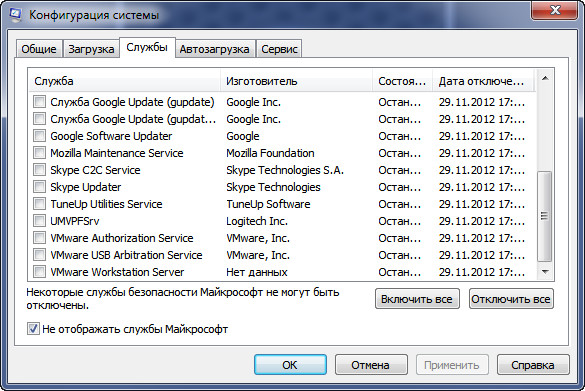585x391 pixels.
Task: Click the TuneUp Software manufacturer cell
Action: pos(268,204)
